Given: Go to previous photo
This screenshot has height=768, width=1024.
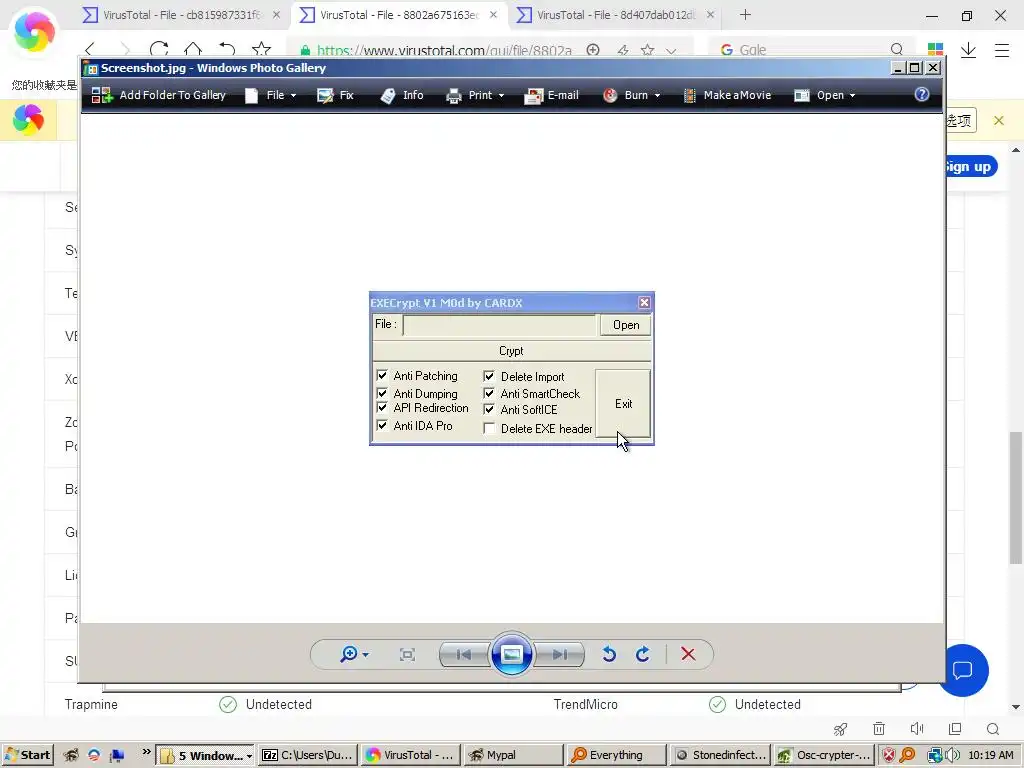Looking at the screenshot, I should click(x=464, y=654).
